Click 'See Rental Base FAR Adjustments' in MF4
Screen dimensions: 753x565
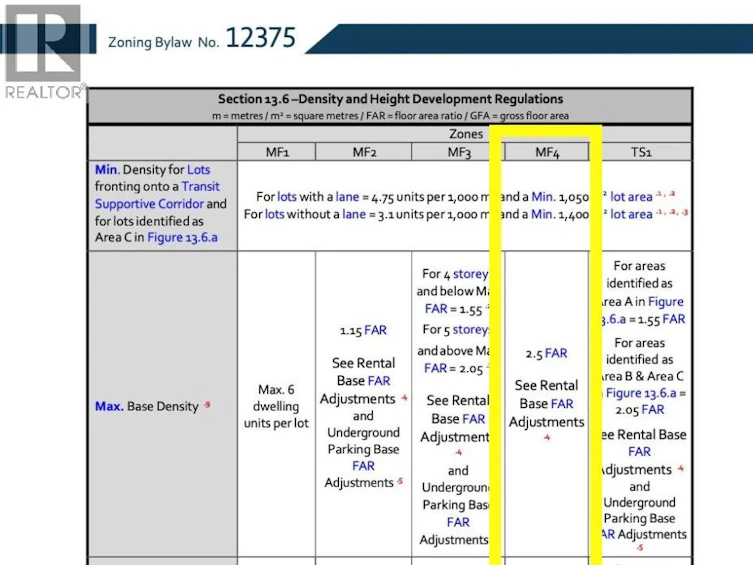click(x=547, y=404)
